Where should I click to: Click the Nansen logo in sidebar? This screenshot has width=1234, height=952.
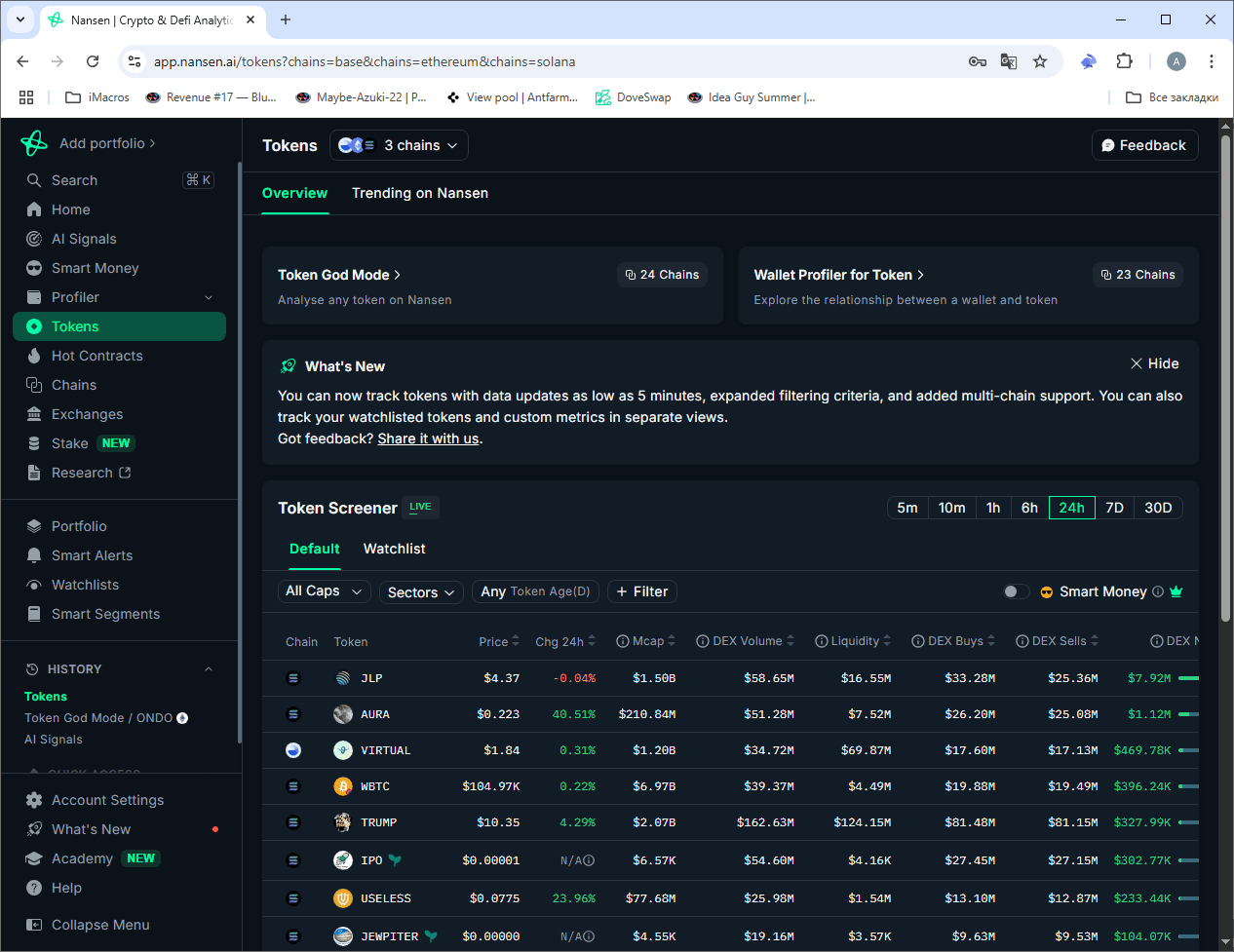click(34, 143)
